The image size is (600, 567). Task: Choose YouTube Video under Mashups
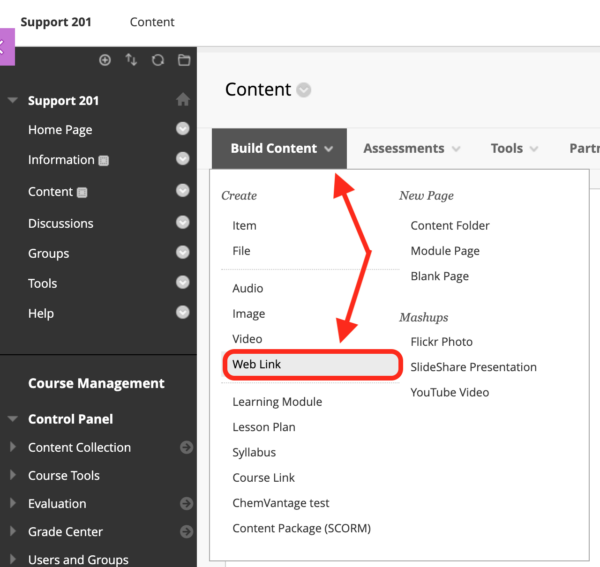tap(450, 392)
